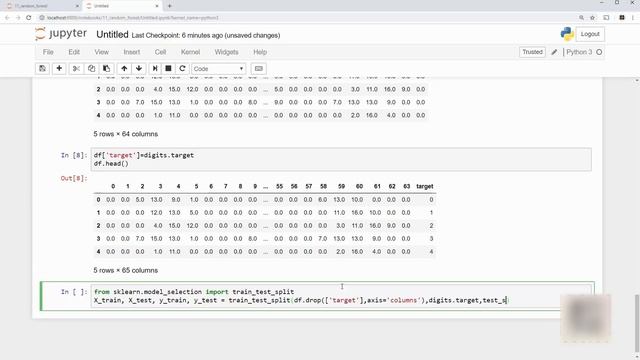
Task: Open the Kernel menu
Action: click(x=190, y=52)
